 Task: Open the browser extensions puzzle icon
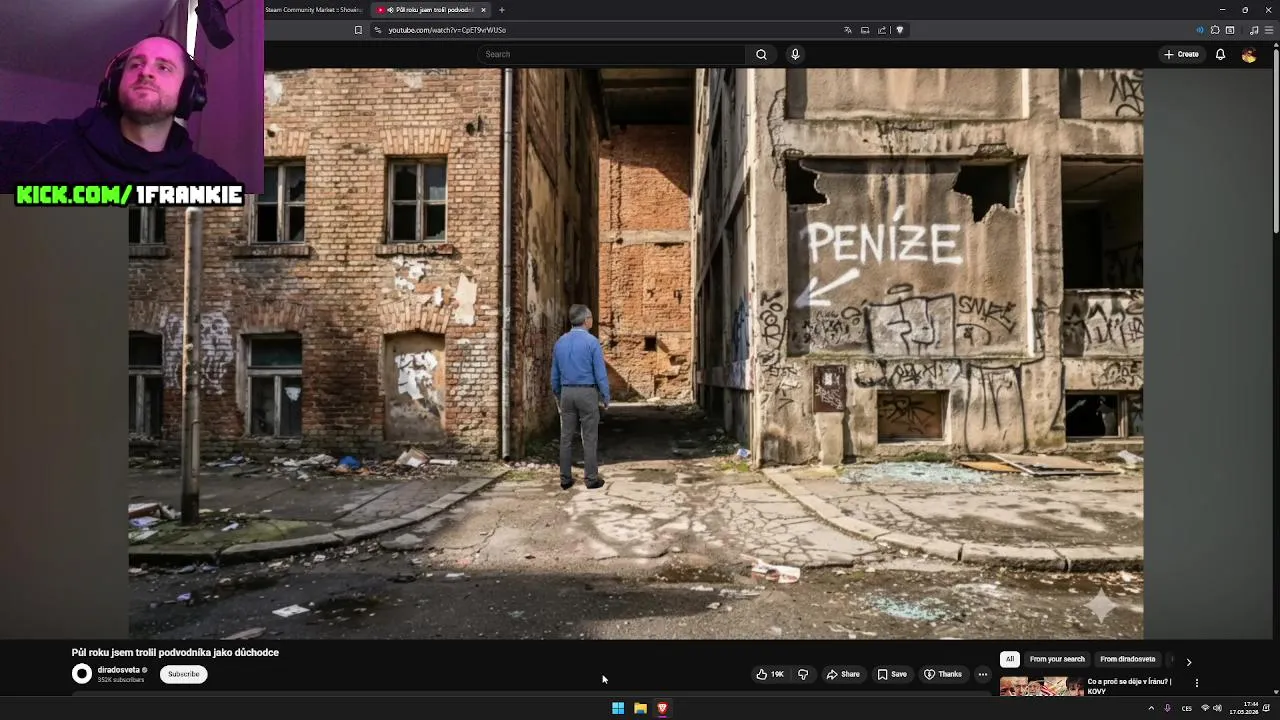1215,30
